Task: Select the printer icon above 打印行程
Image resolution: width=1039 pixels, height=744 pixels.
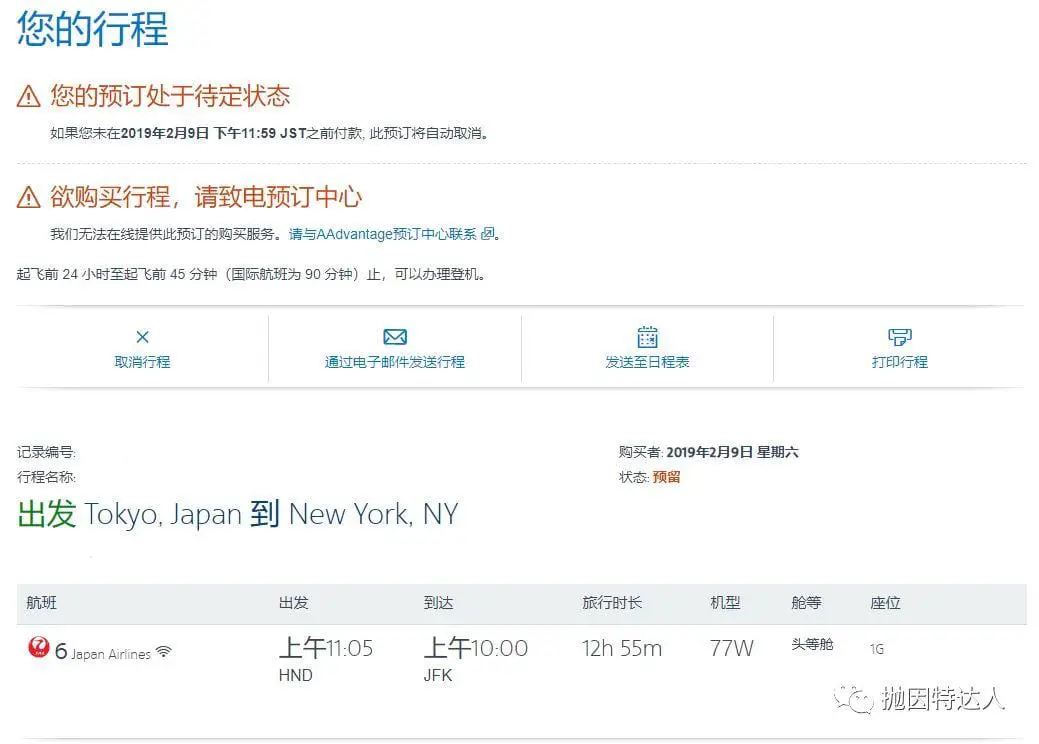Action: coord(899,335)
